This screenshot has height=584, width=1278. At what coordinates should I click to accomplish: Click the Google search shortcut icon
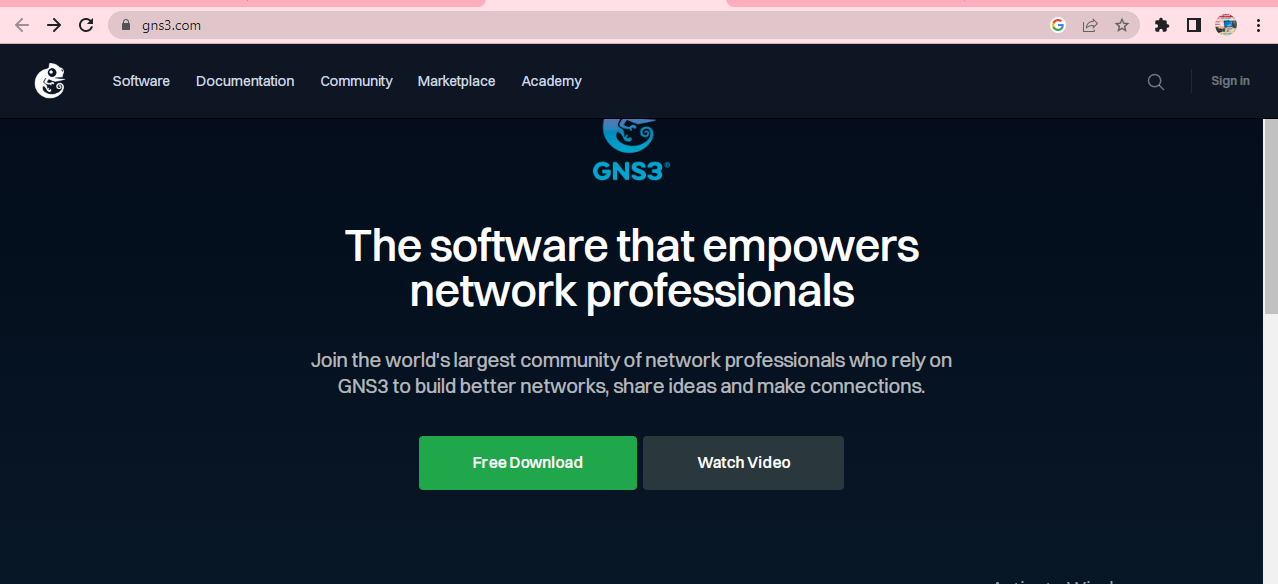coord(1057,25)
